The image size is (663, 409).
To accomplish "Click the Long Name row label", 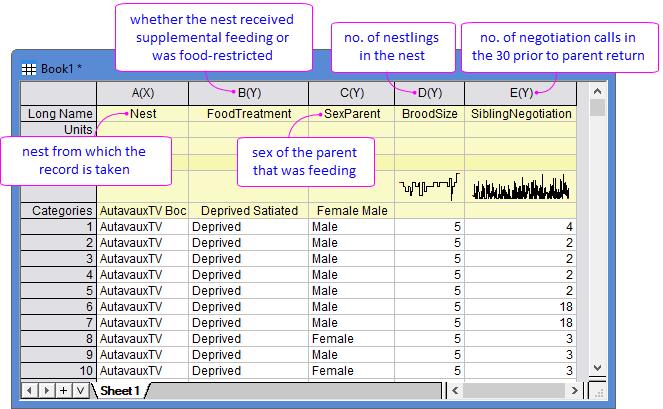I will (x=59, y=114).
